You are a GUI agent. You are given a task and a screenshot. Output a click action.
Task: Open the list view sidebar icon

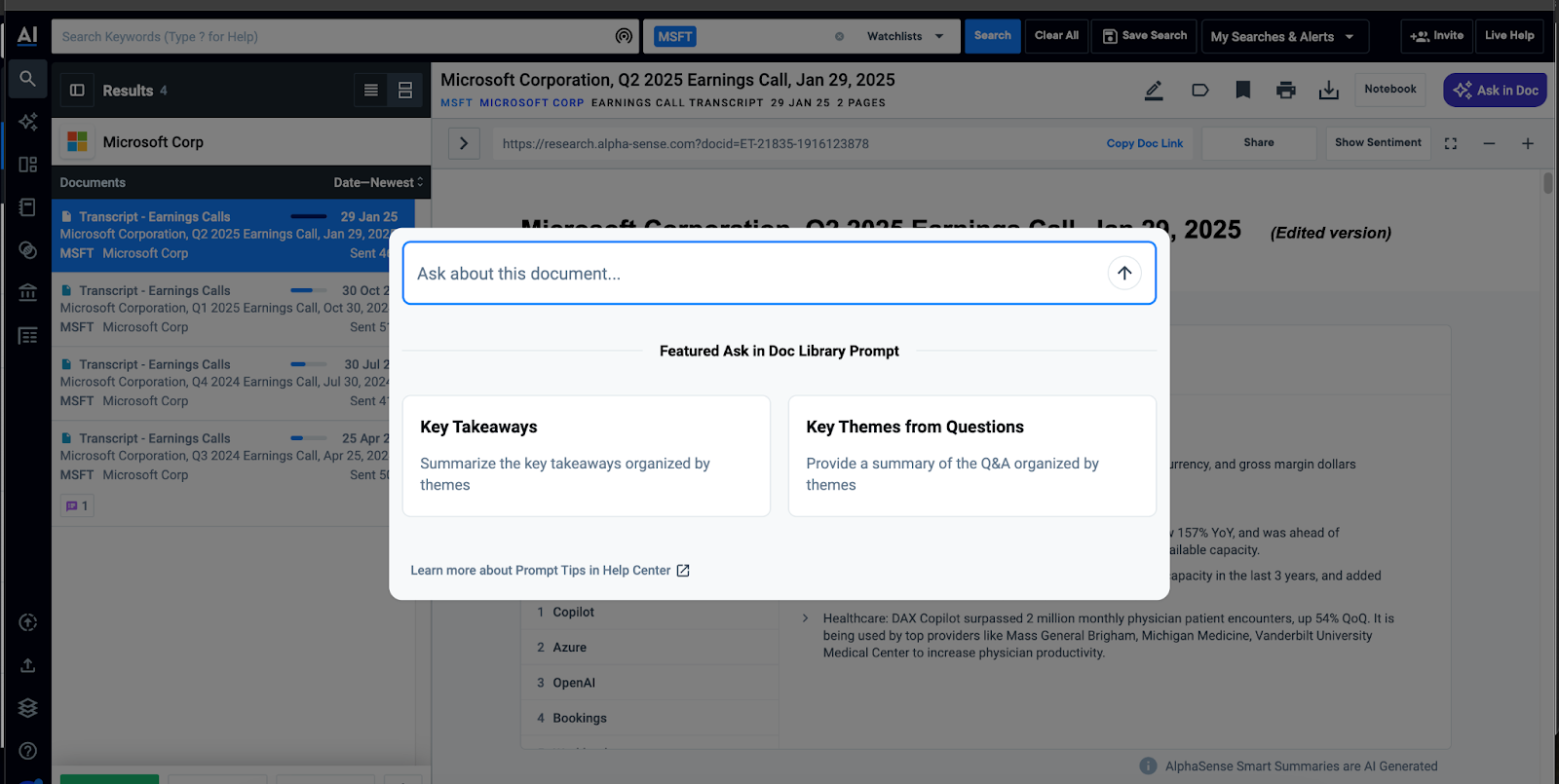[27, 335]
